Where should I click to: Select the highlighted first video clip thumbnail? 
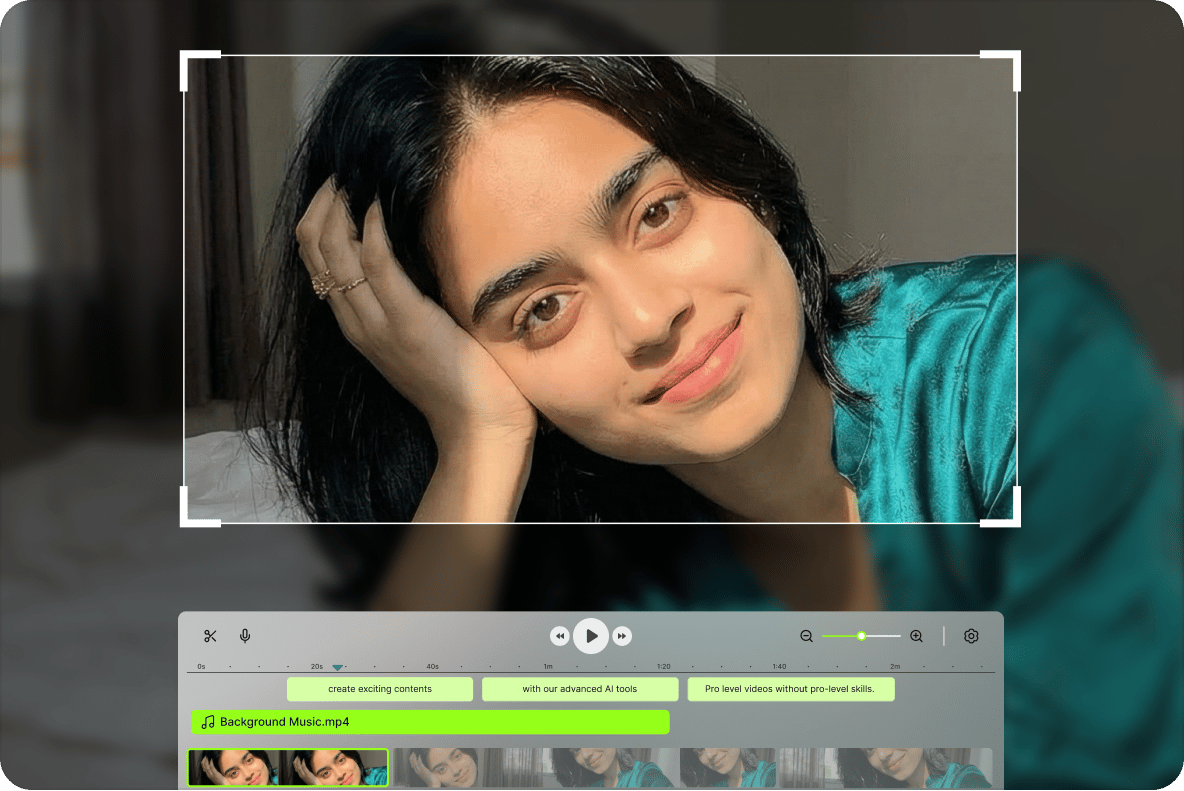[x=288, y=768]
